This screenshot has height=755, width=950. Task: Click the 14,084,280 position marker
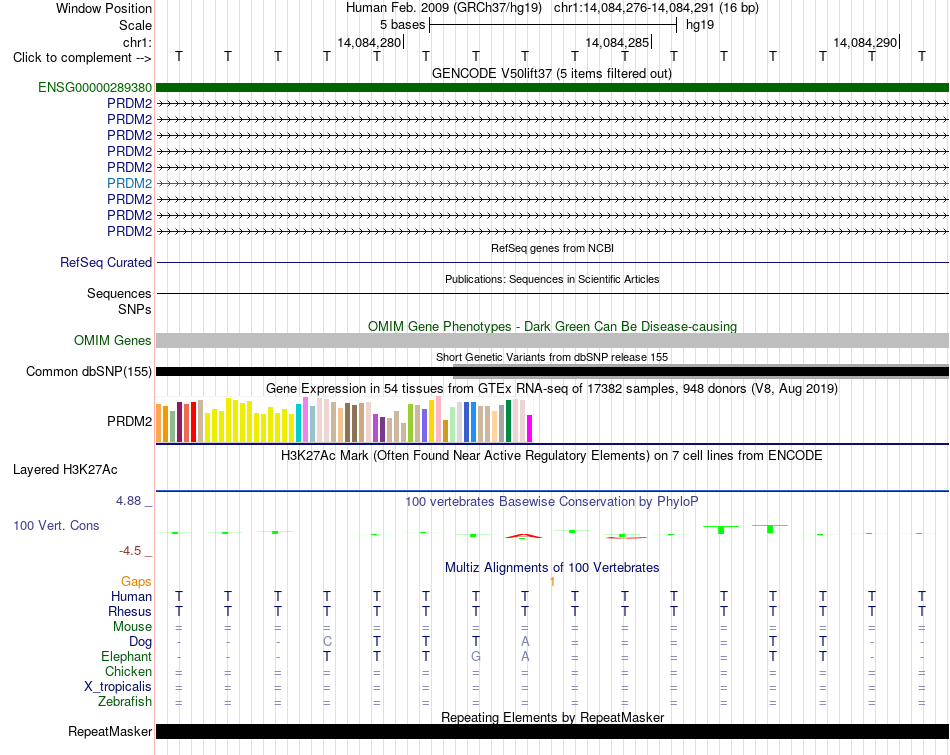(370, 42)
